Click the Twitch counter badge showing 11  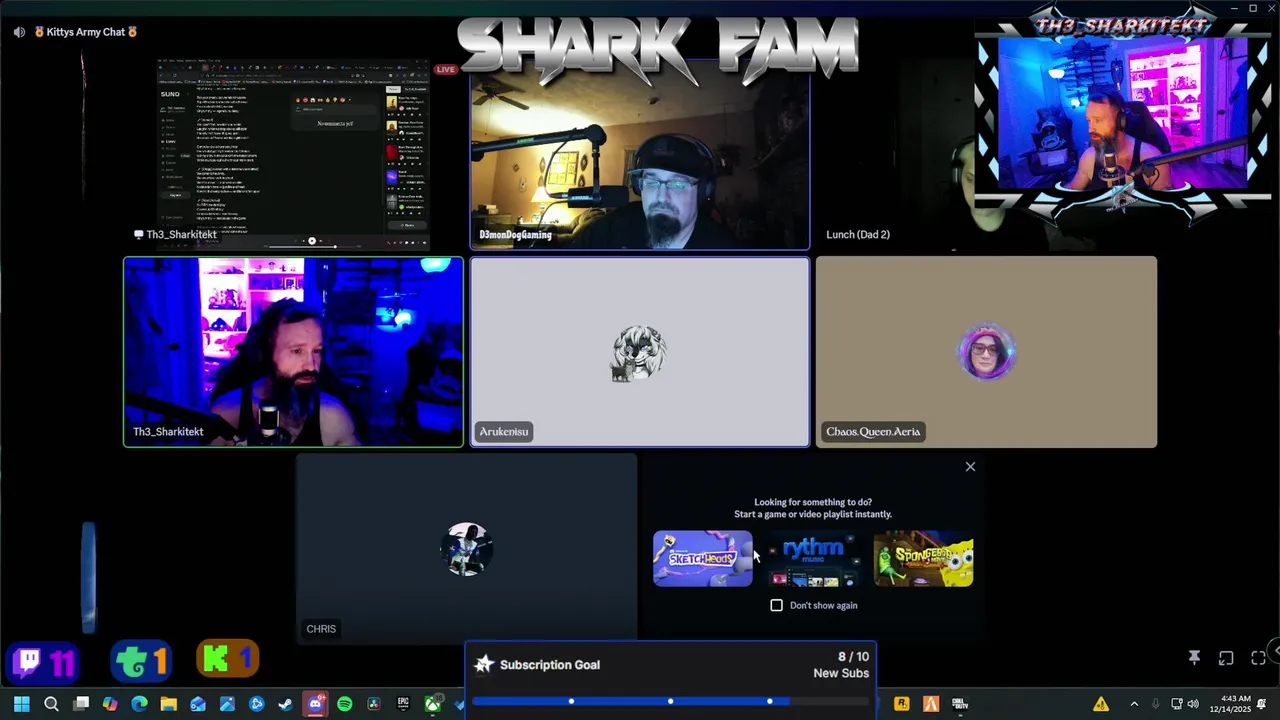[x=43, y=661]
